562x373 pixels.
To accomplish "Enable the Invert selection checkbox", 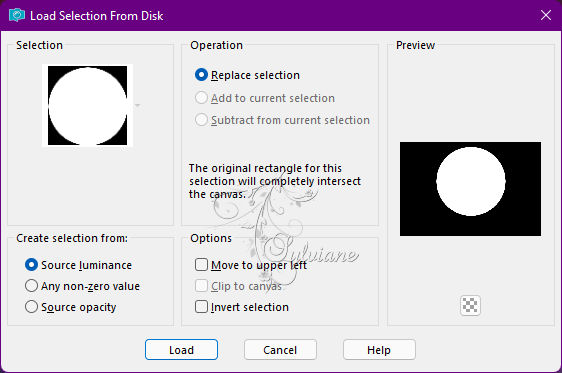I will [x=242, y=307].
